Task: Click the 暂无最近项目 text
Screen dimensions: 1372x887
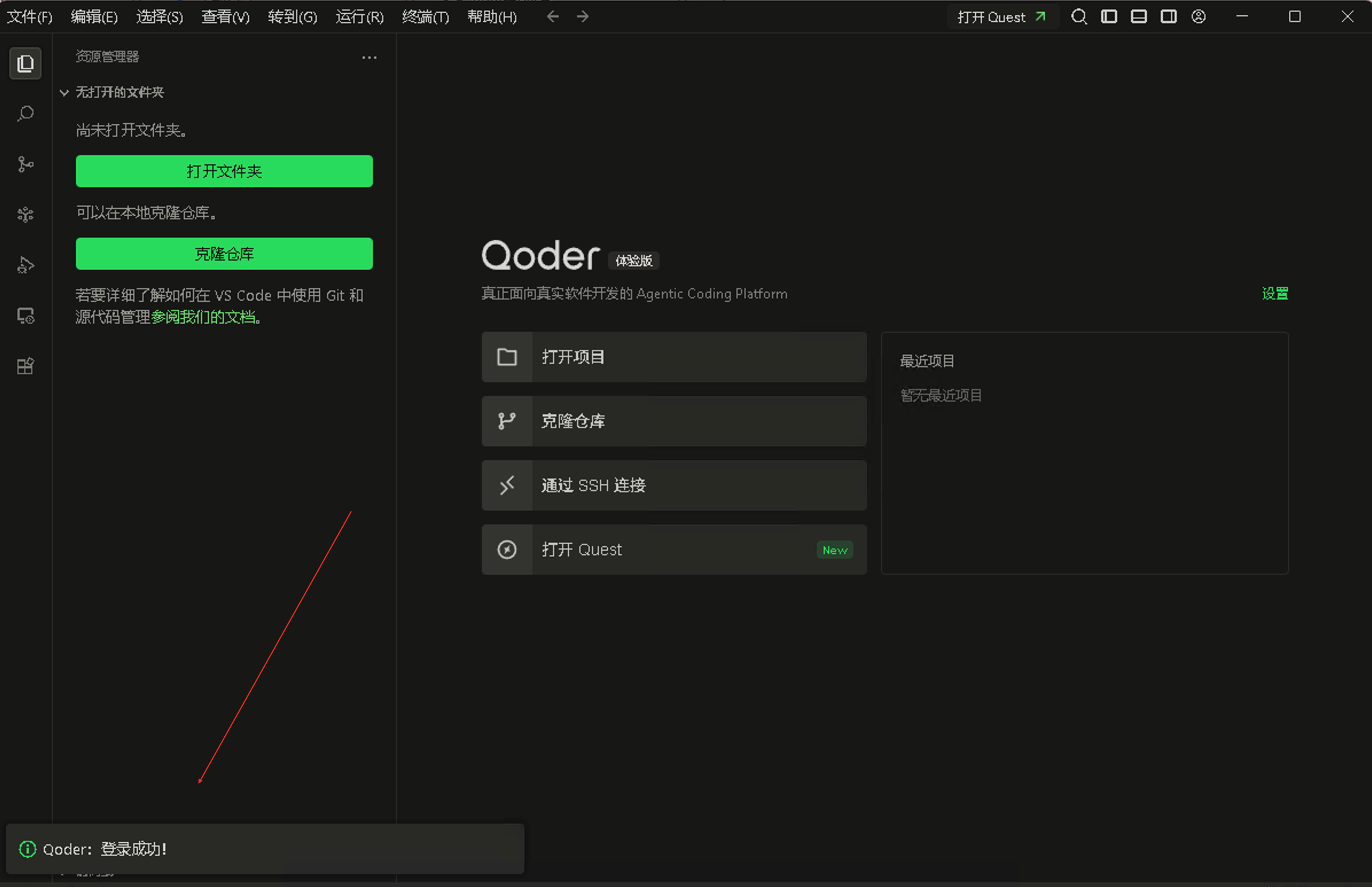Action: click(941, 396)
